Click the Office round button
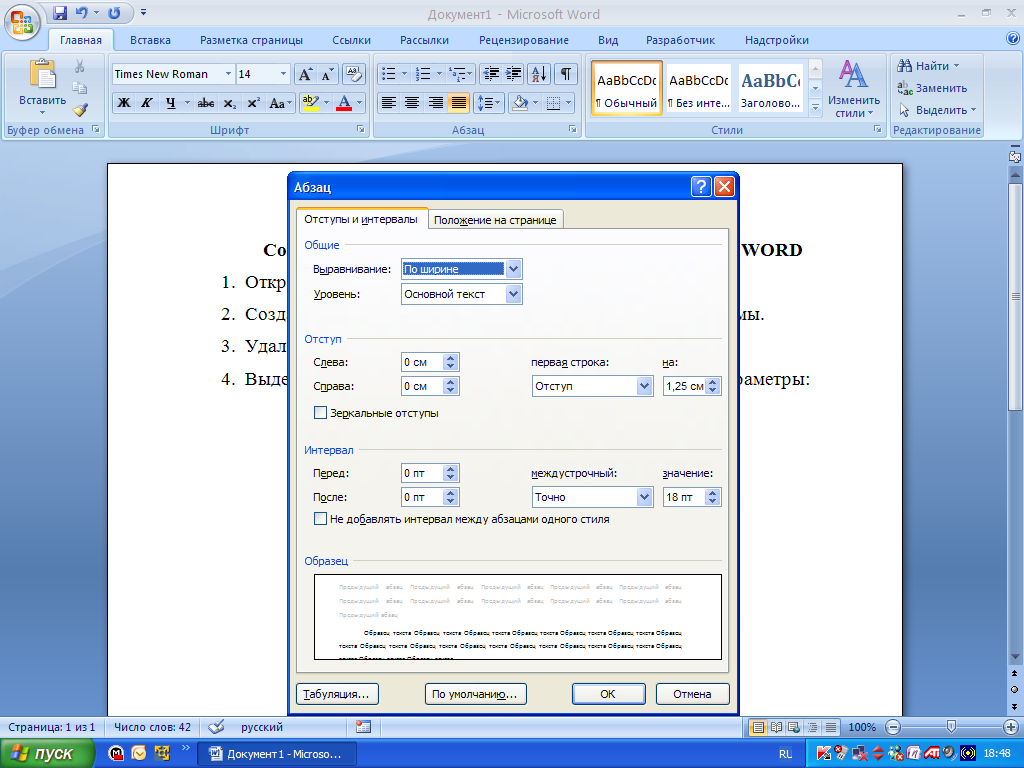This screenshot has height=768, width=1024. (22, 22)
